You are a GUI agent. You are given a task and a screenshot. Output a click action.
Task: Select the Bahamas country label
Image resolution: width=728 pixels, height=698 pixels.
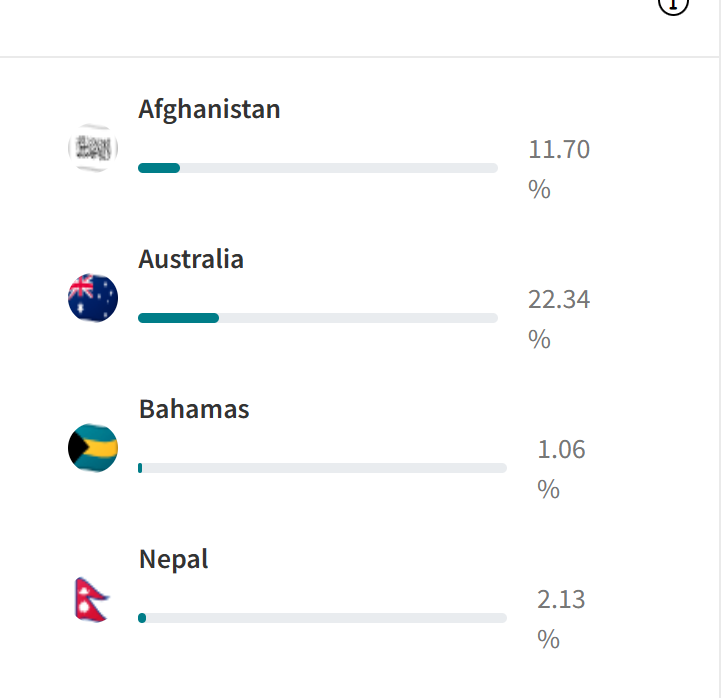194,409
